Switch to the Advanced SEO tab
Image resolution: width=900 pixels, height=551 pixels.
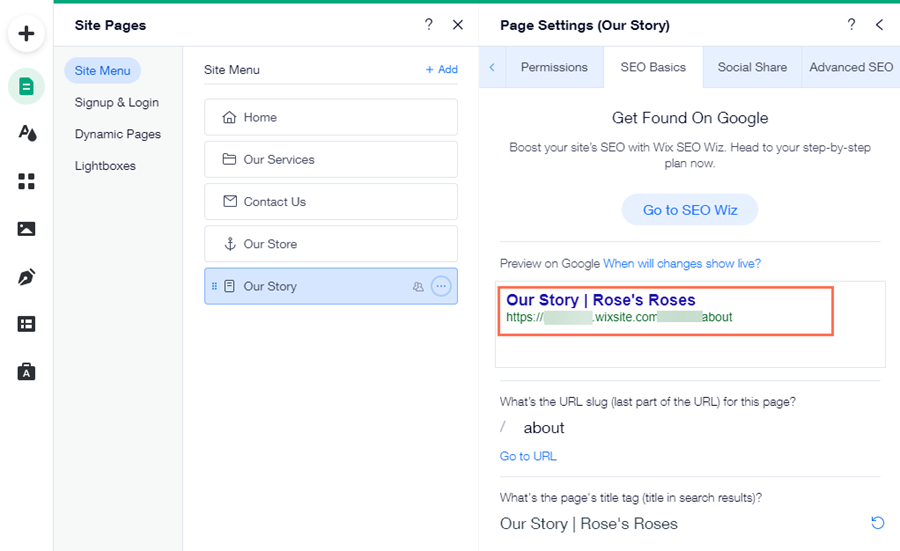[x=851, y=67]
